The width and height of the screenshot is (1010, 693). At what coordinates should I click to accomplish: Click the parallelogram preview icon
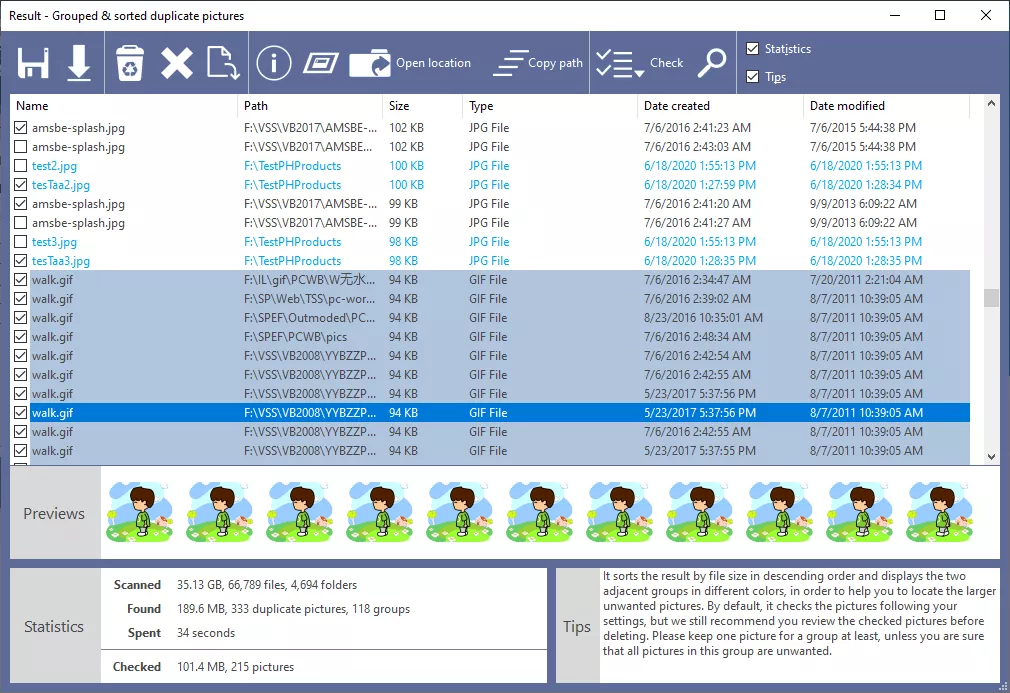point(320,63)
